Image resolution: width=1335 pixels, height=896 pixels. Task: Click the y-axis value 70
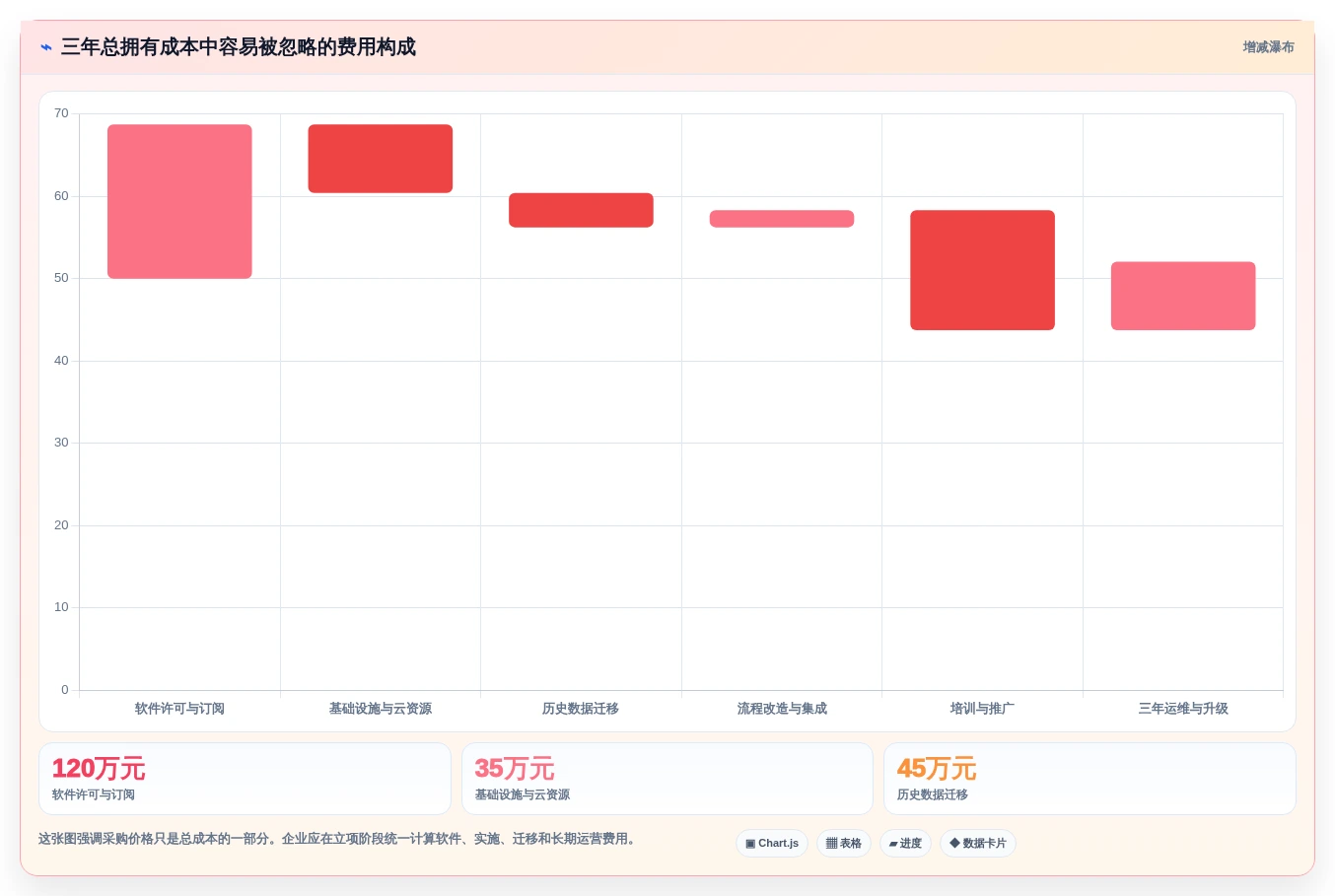click(61, 113)
